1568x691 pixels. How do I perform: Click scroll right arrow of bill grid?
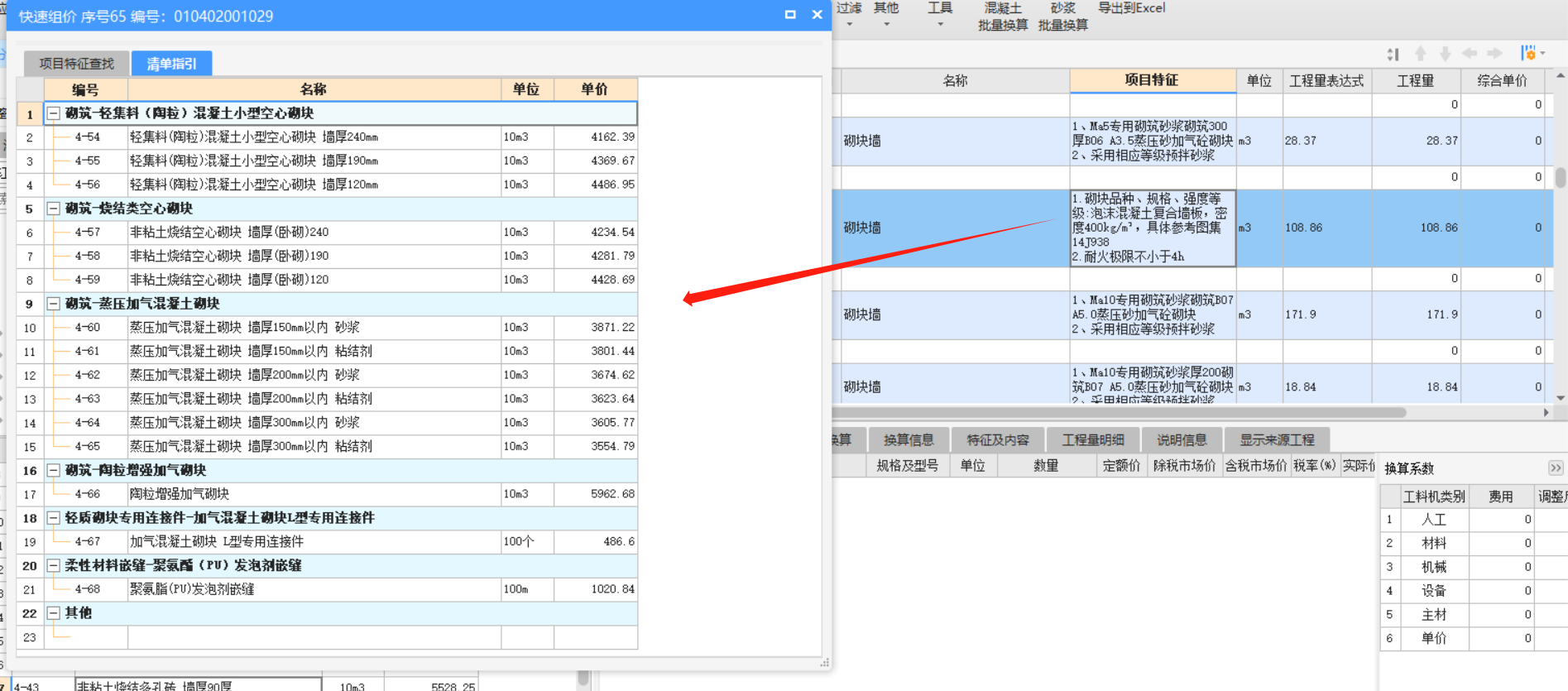coord(1546,412)
